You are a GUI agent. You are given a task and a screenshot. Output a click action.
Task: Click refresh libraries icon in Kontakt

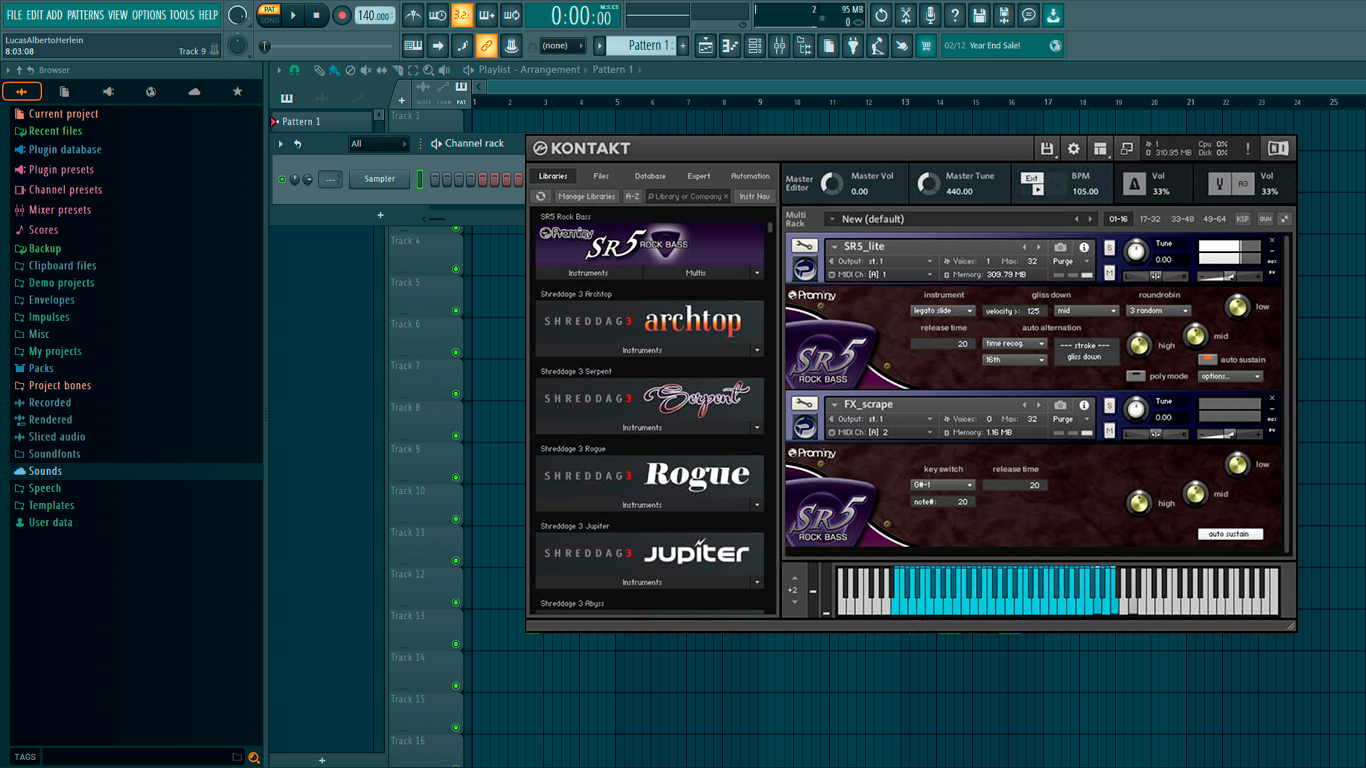click(x=541, y=197)
